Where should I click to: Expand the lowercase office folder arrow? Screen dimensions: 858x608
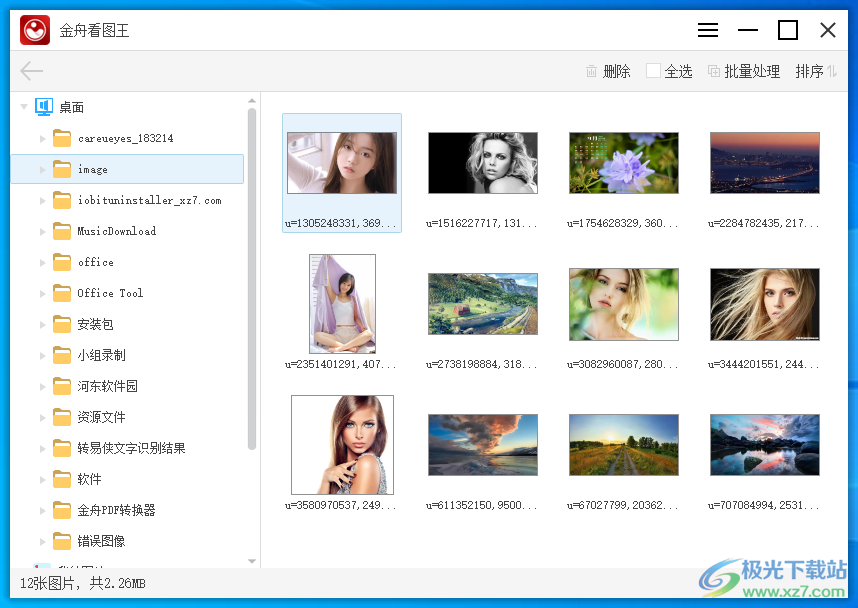pyautogui.click(x=42, y=263)
